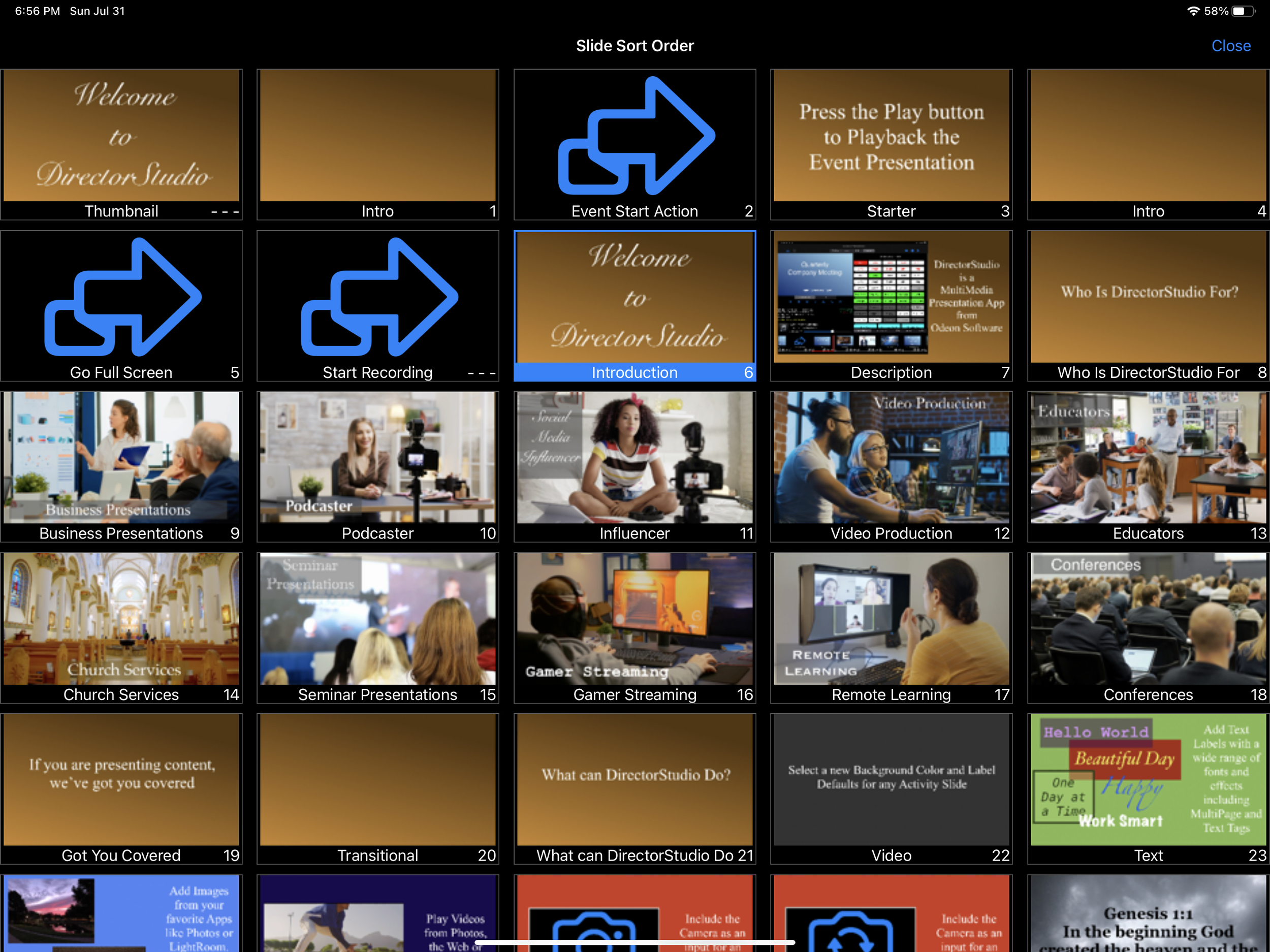
Task: Select the Text slide with Hello World
Action: [x=1148, y=780]
